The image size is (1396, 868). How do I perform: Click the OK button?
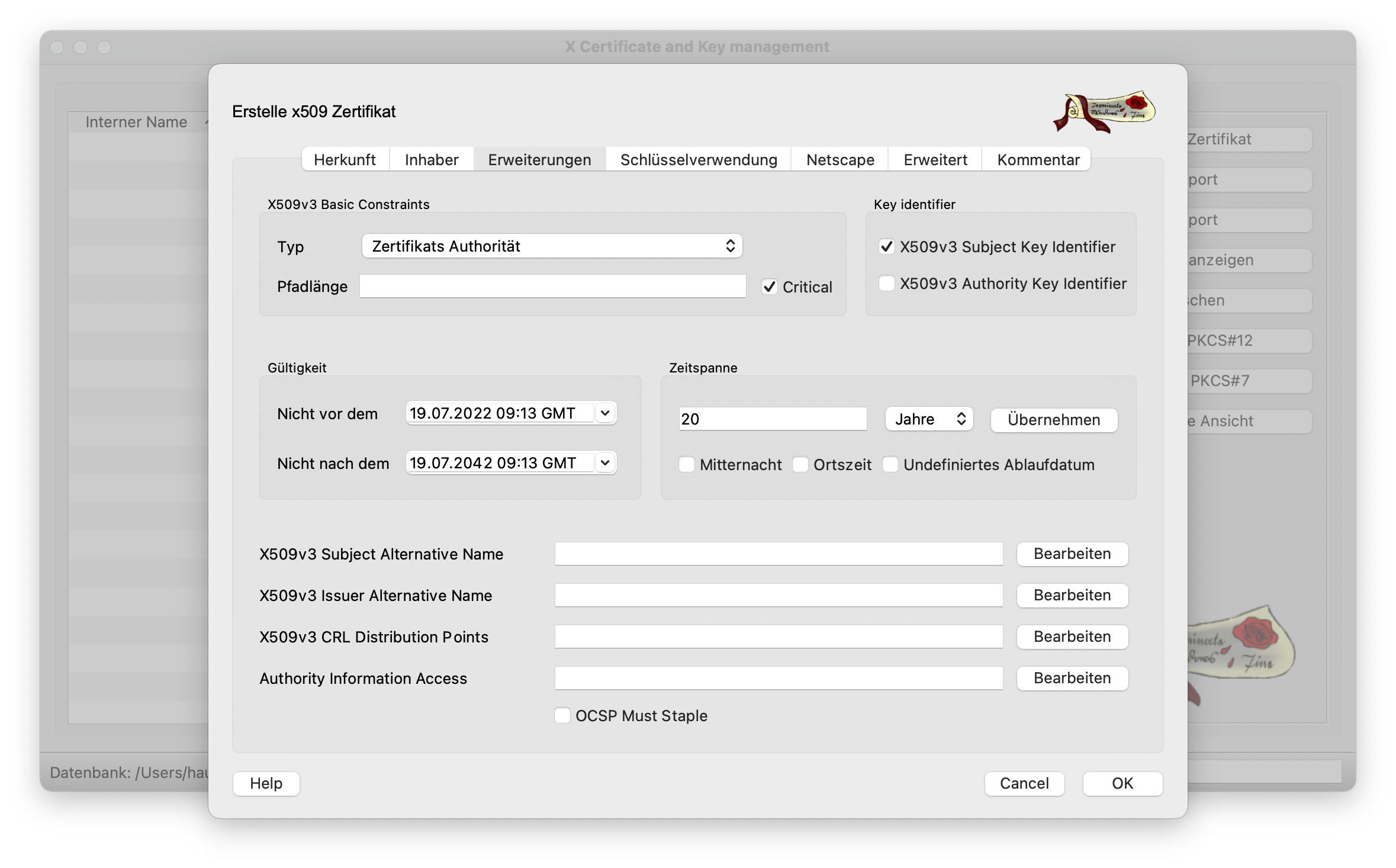coord(1122,783)
